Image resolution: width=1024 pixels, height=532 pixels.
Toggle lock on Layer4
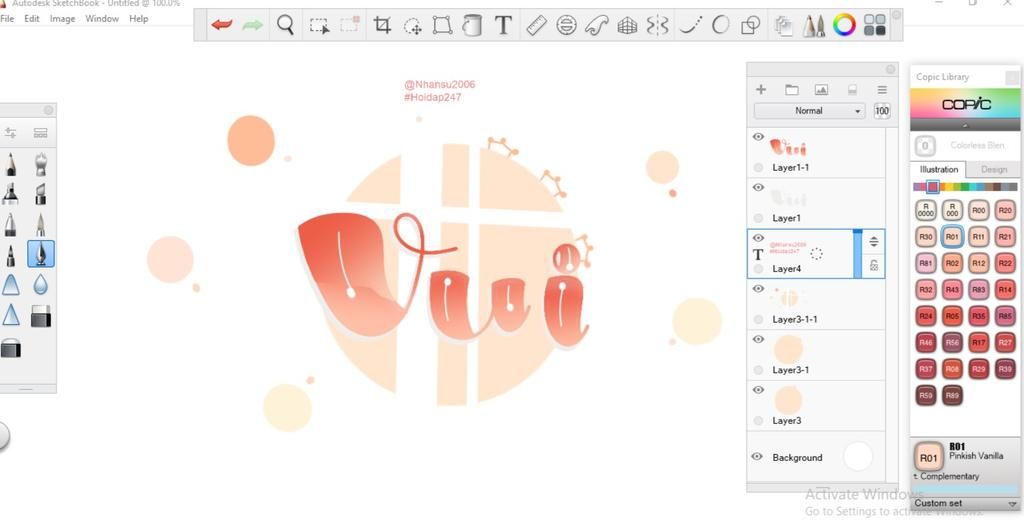(874, 266)
